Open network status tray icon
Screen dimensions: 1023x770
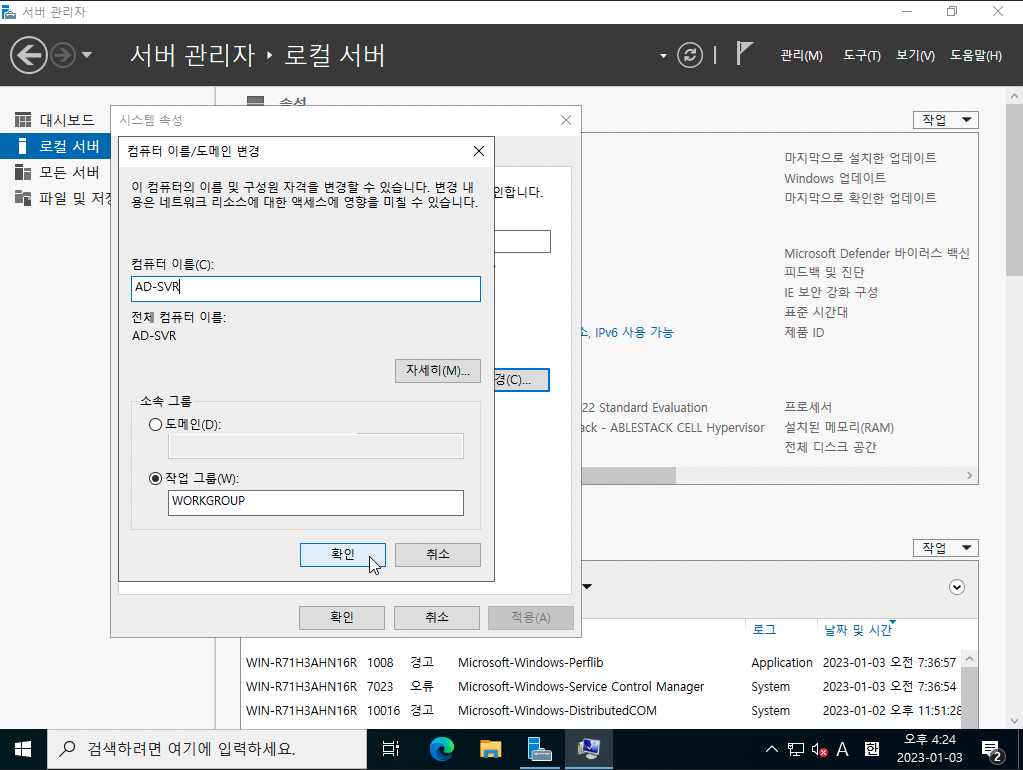tap(796, 749)
